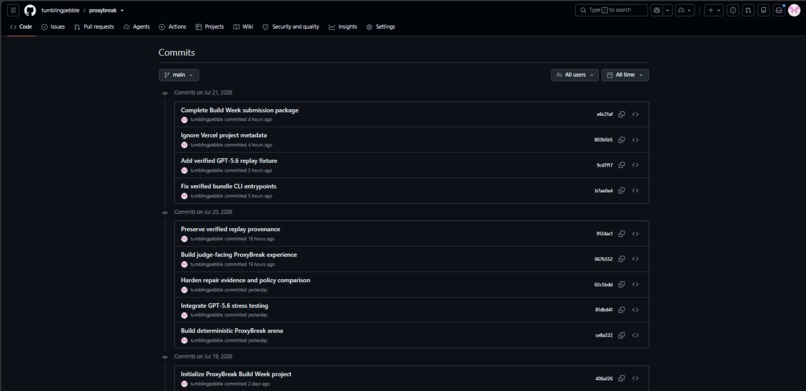Open the hamburger navigation menu
Screen dimensions: 806x391
click(13, 10)
